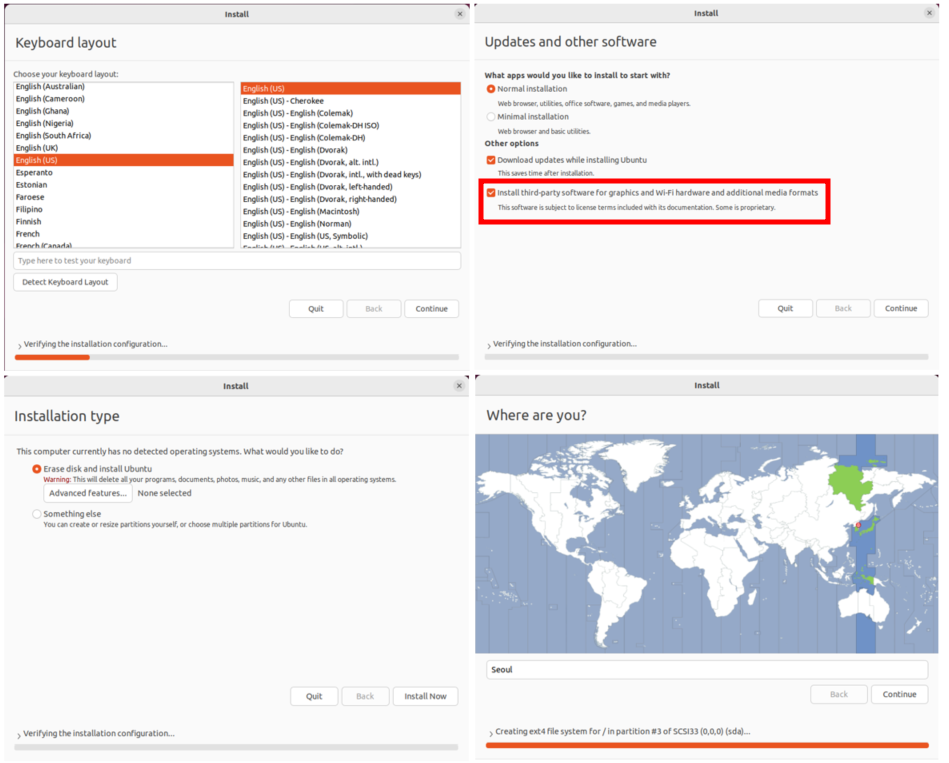Click Back in Updates and other software

843,308
